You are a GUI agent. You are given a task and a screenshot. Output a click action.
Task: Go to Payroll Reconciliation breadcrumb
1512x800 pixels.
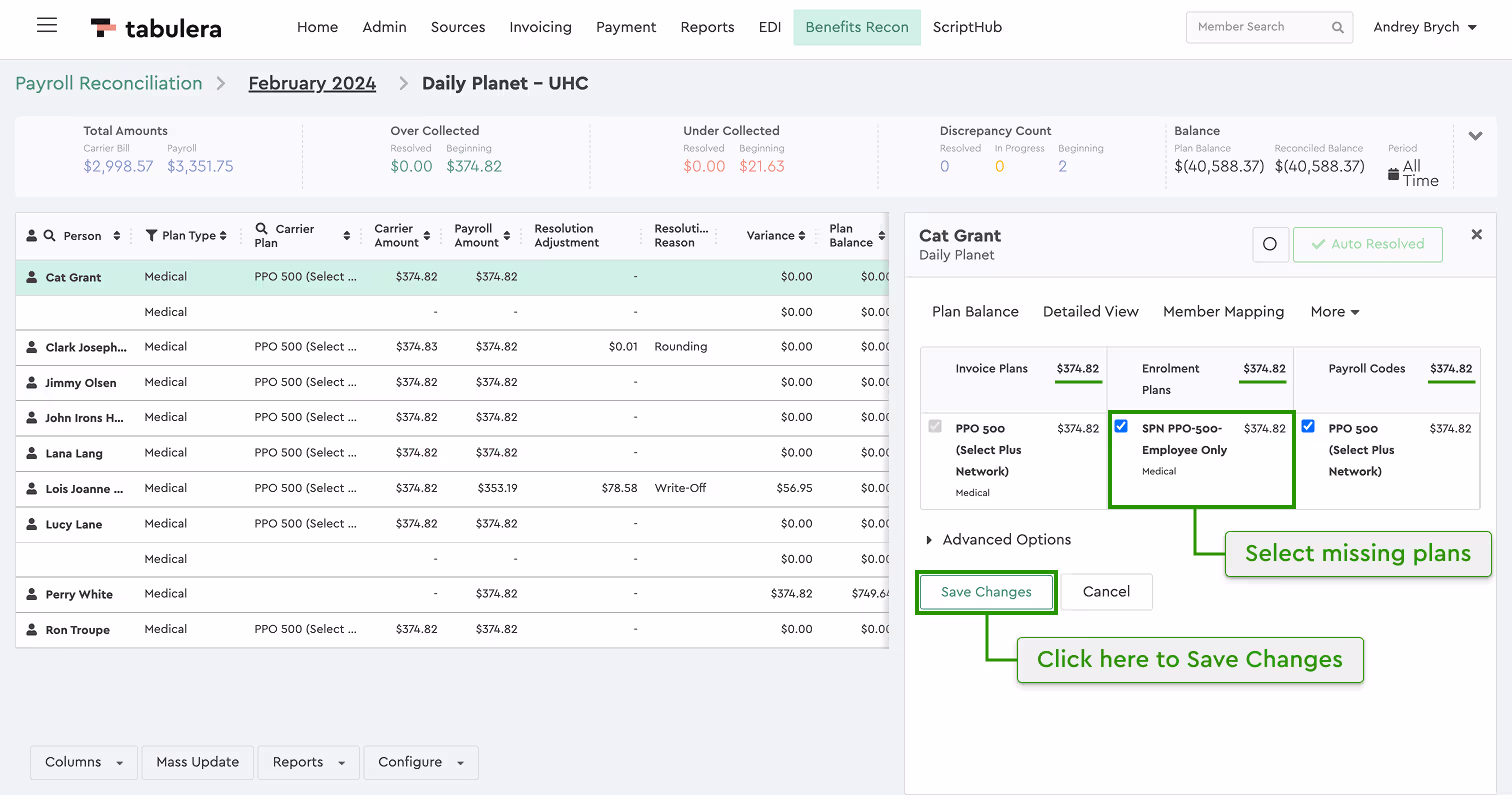pos(109,83)
